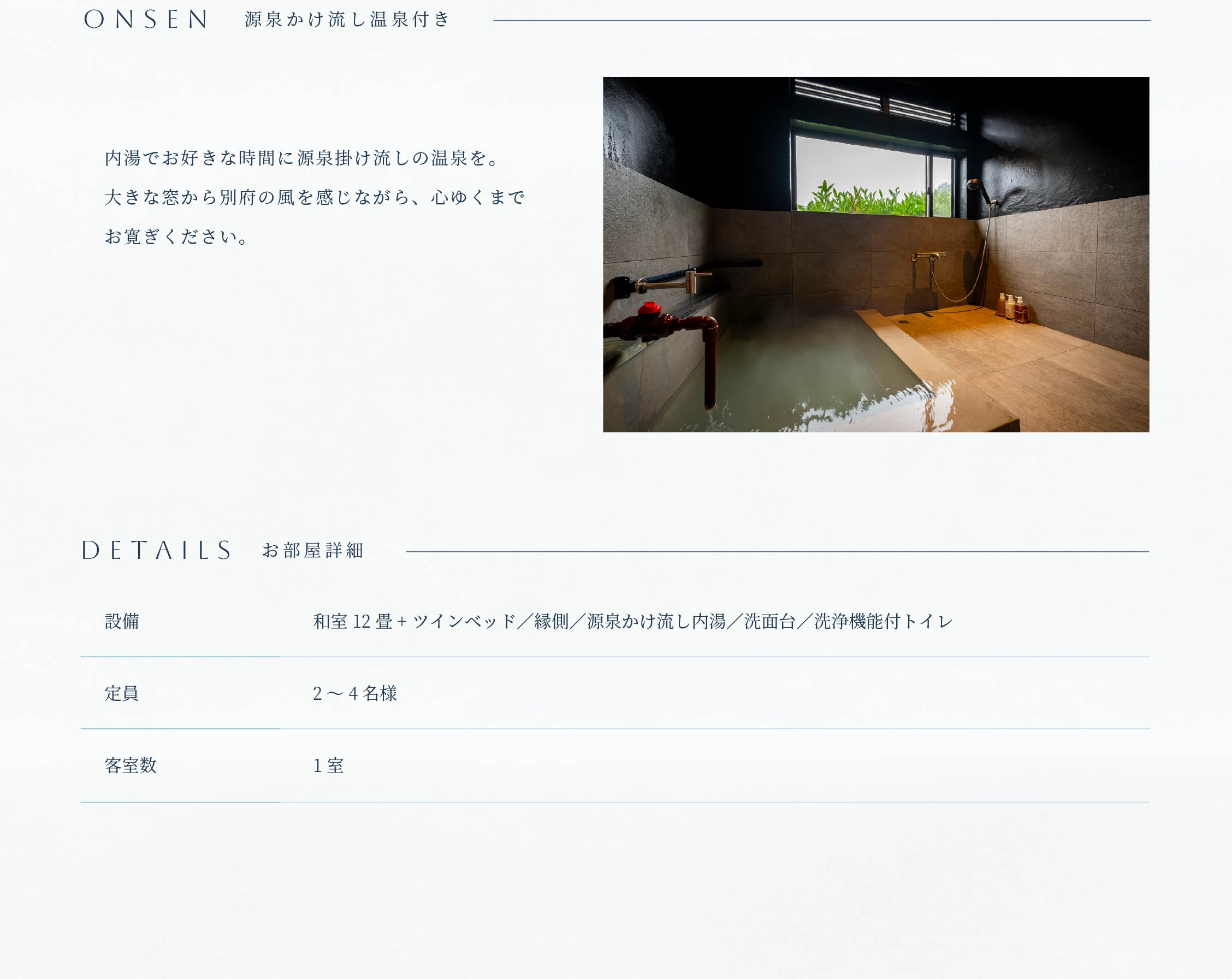Click the 1室 room count value
1232x979 pixels.
coord(328,765)
